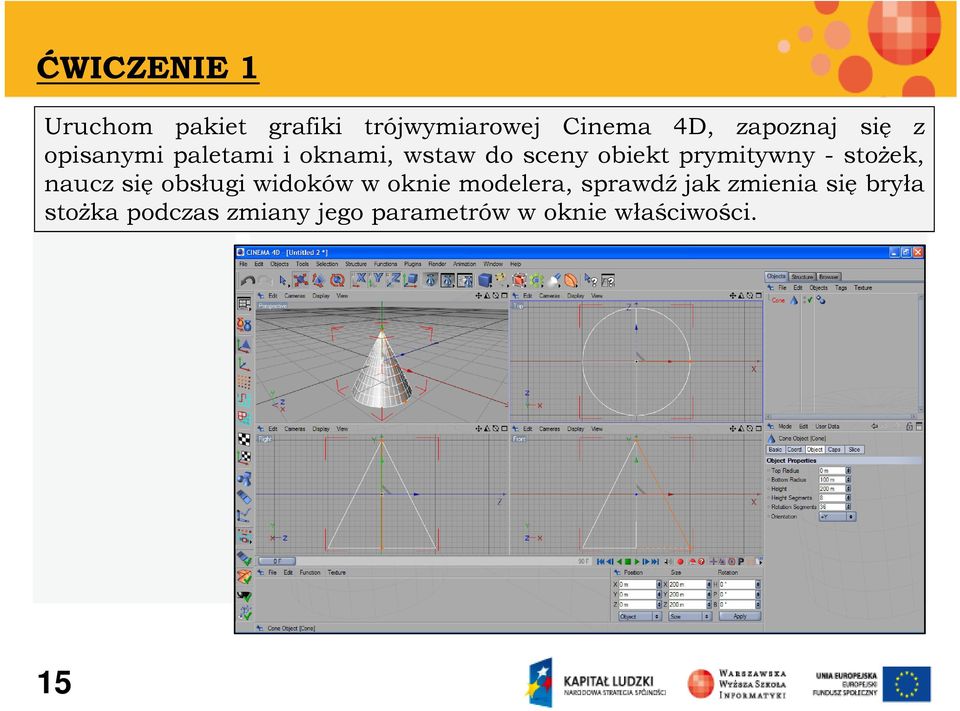Click the green stop playback button

(x=628, y=562)
